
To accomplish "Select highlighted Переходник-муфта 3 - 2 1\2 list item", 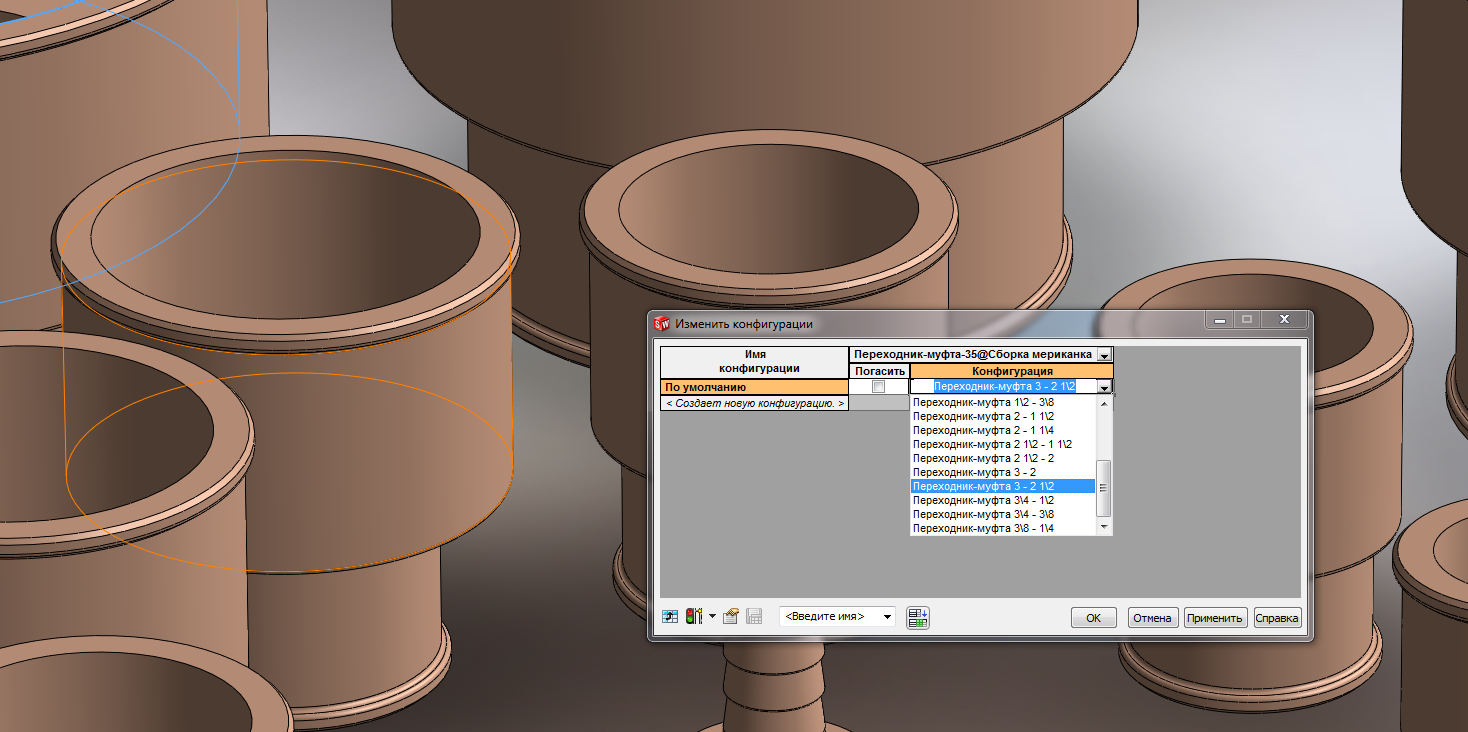I will click(1003, 486).
